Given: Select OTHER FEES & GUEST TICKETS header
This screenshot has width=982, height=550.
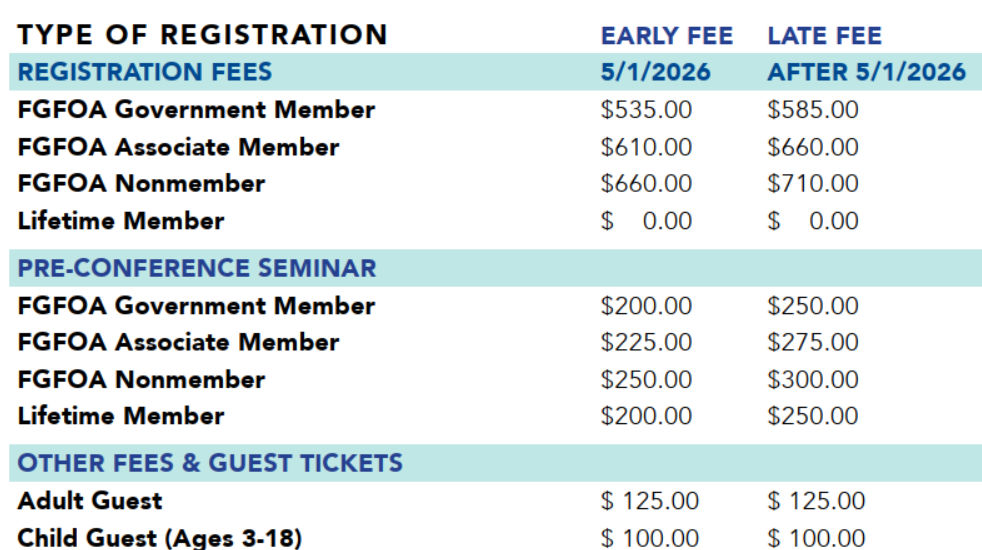Looking at the screenshot, I should 210,463.
